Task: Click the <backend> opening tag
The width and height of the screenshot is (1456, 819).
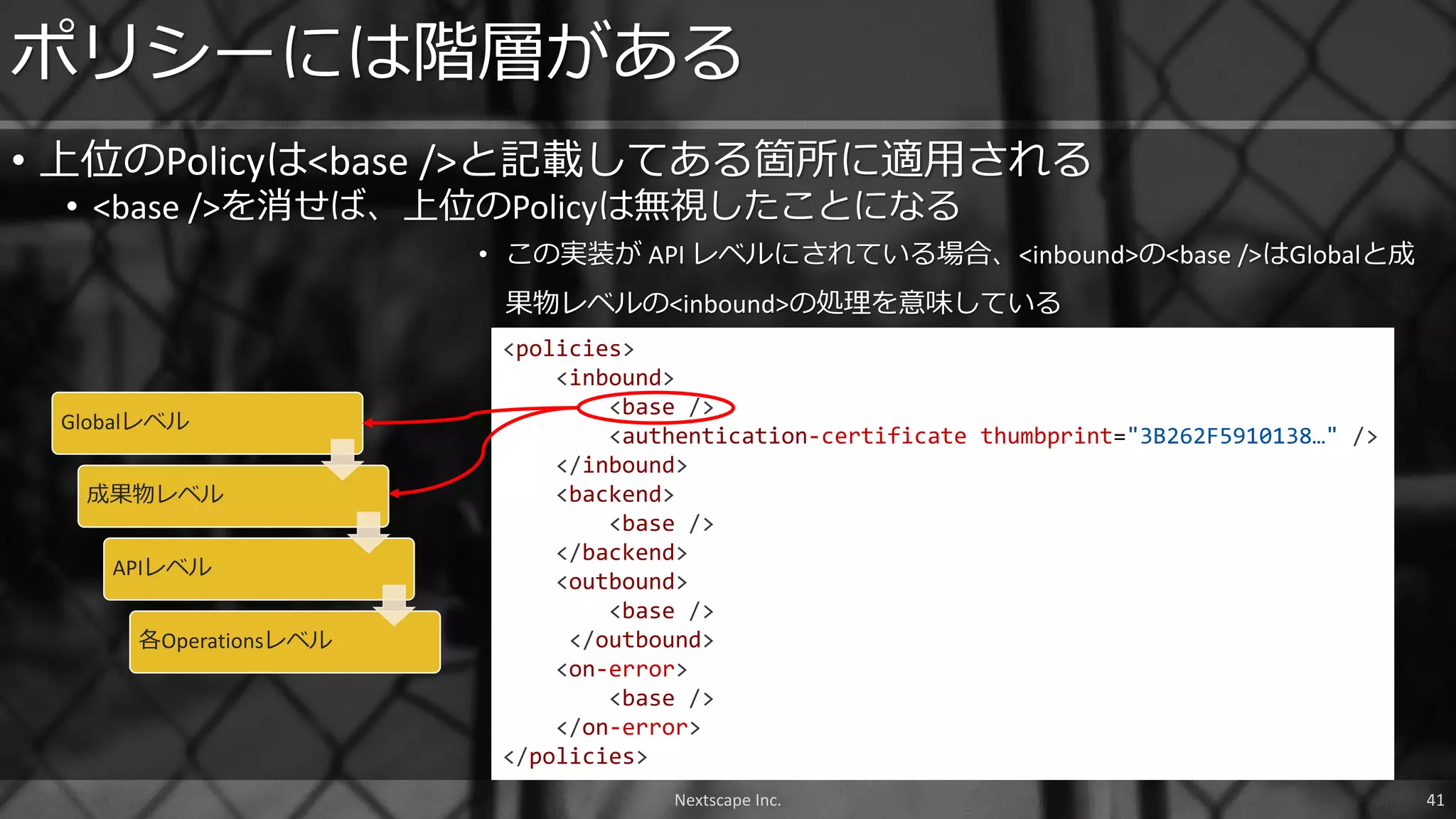Action: coord(615,495)
